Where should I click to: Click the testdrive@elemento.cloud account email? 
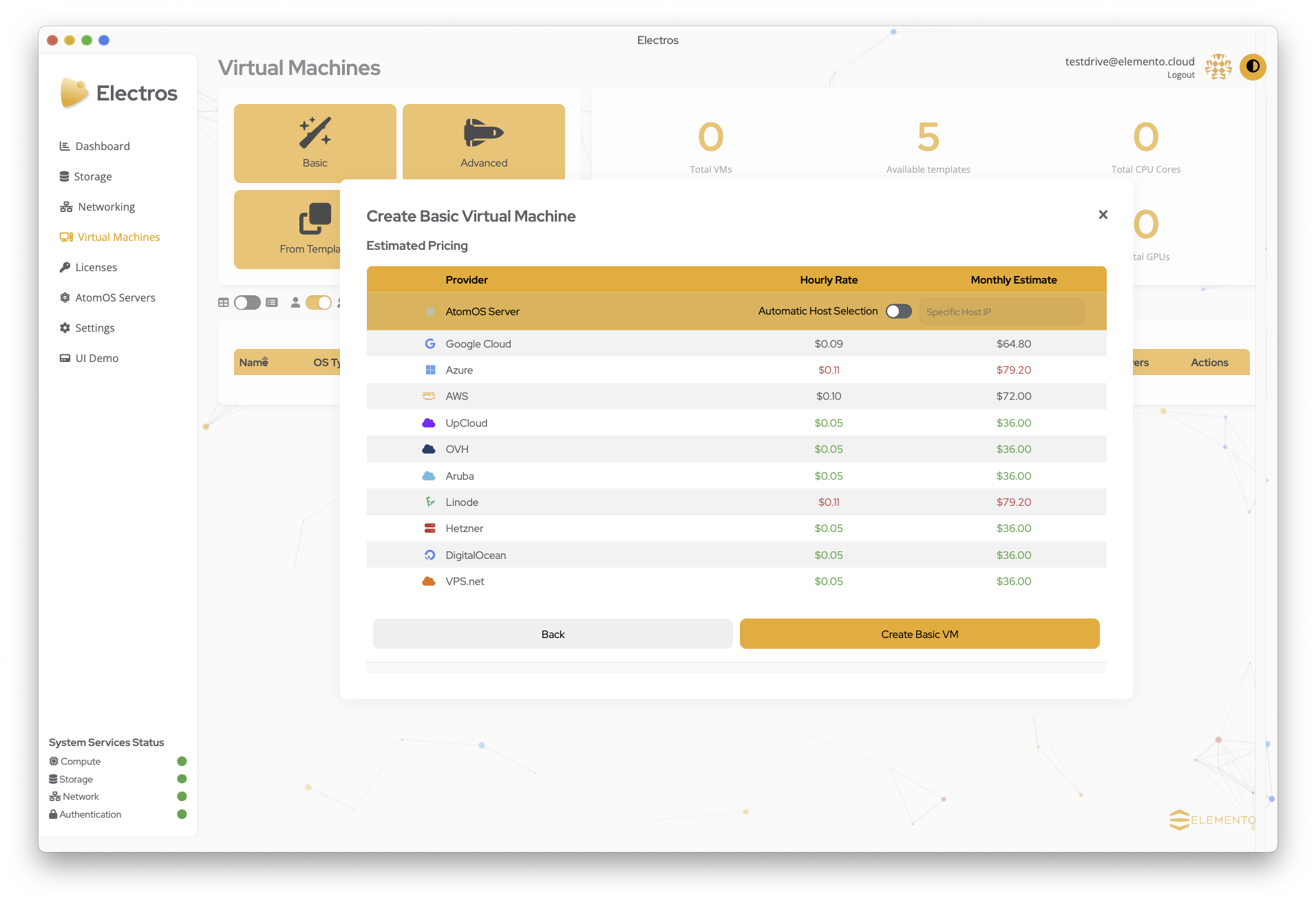pos(1129,61)
